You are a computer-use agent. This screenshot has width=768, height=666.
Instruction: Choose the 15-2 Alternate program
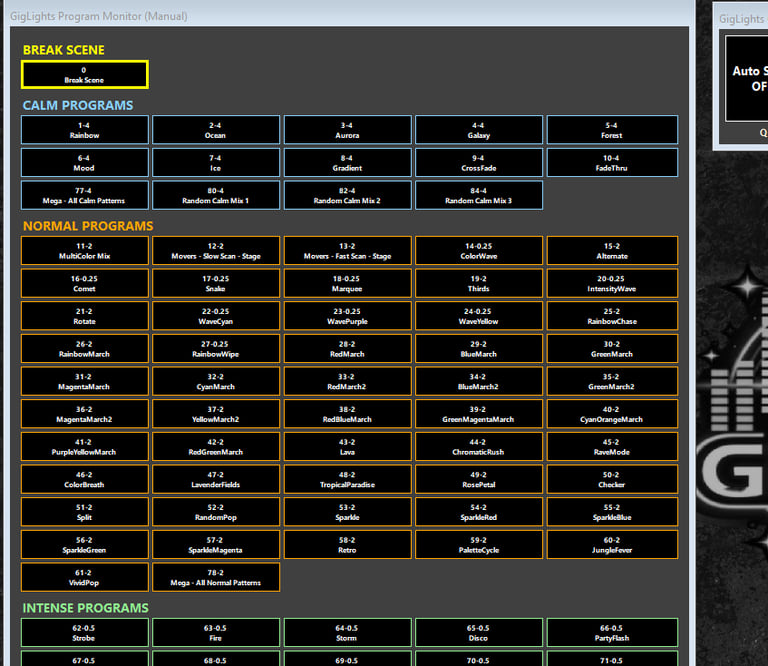(x=612, y=251)
